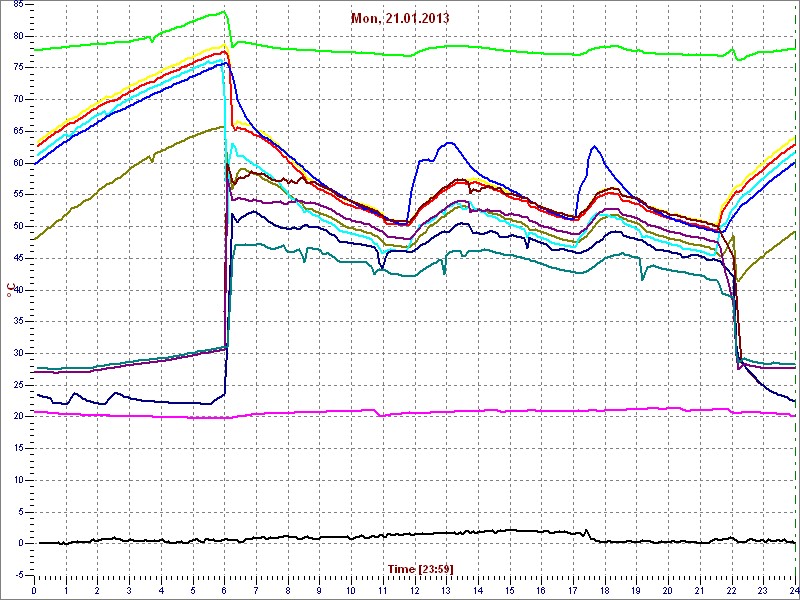Viewport: 800px width, 600px height.
Task: Select the 25 label on temperature axis
Action: click(18, 385)
